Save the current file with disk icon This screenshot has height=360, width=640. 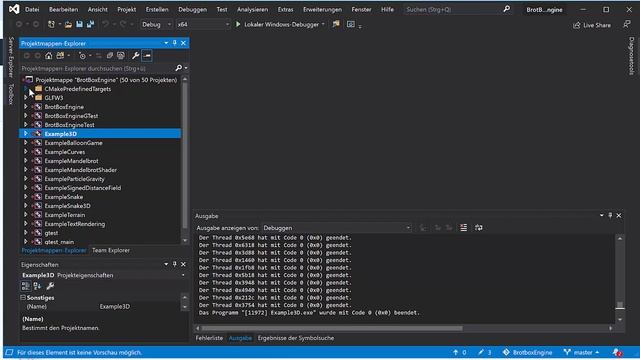79,24
